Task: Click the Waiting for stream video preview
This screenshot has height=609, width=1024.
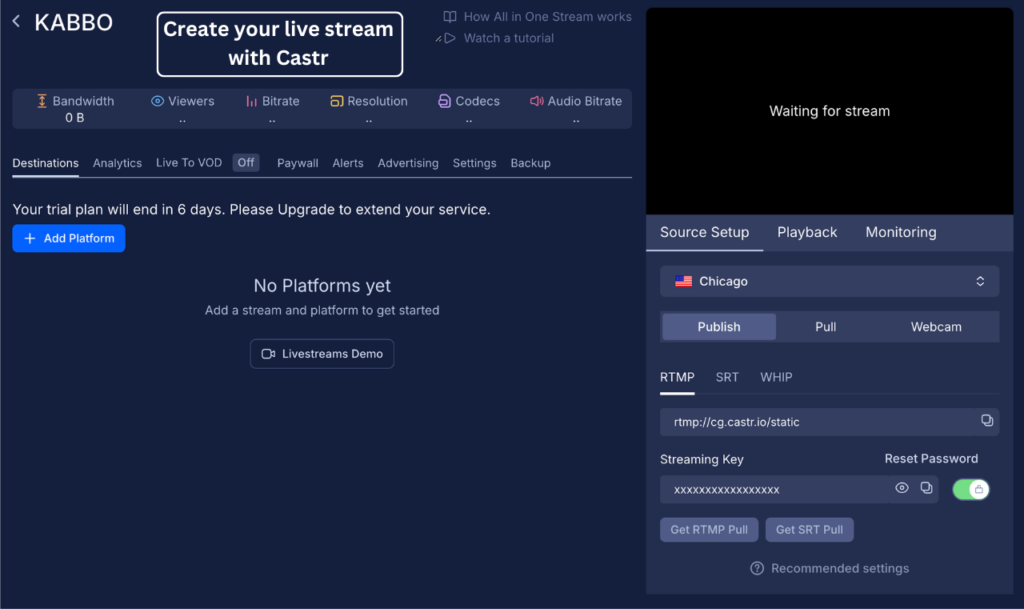Action: pos(829,111)
